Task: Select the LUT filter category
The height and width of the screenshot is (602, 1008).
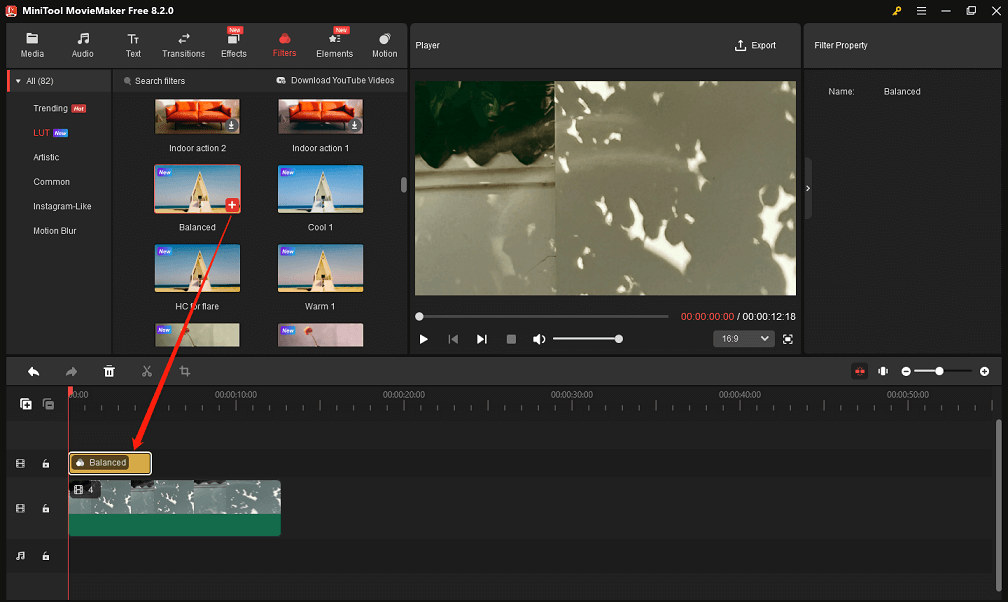Action: tap(41, 132)
